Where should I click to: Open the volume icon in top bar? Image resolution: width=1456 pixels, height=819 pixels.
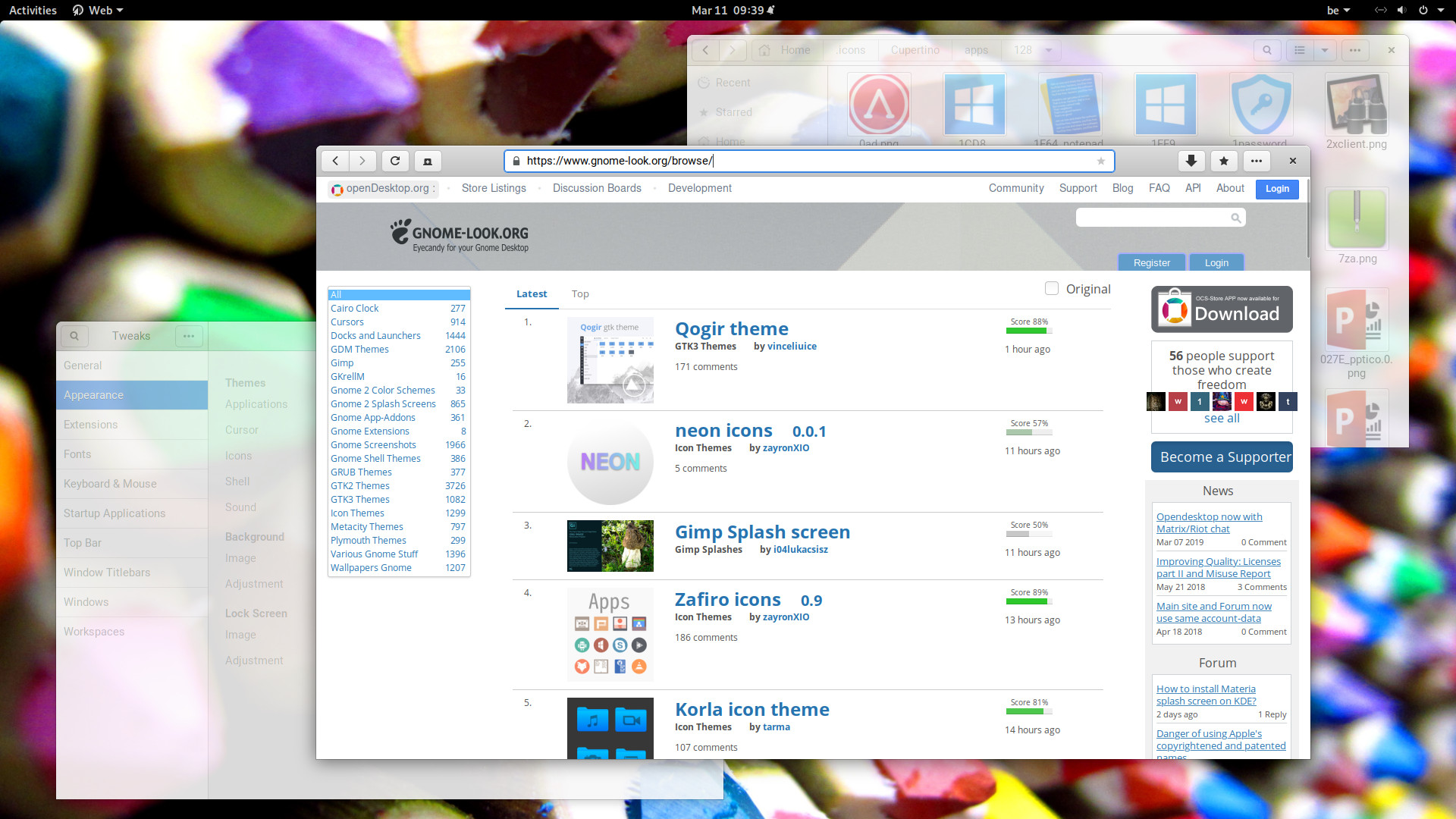pos(1401,10)
